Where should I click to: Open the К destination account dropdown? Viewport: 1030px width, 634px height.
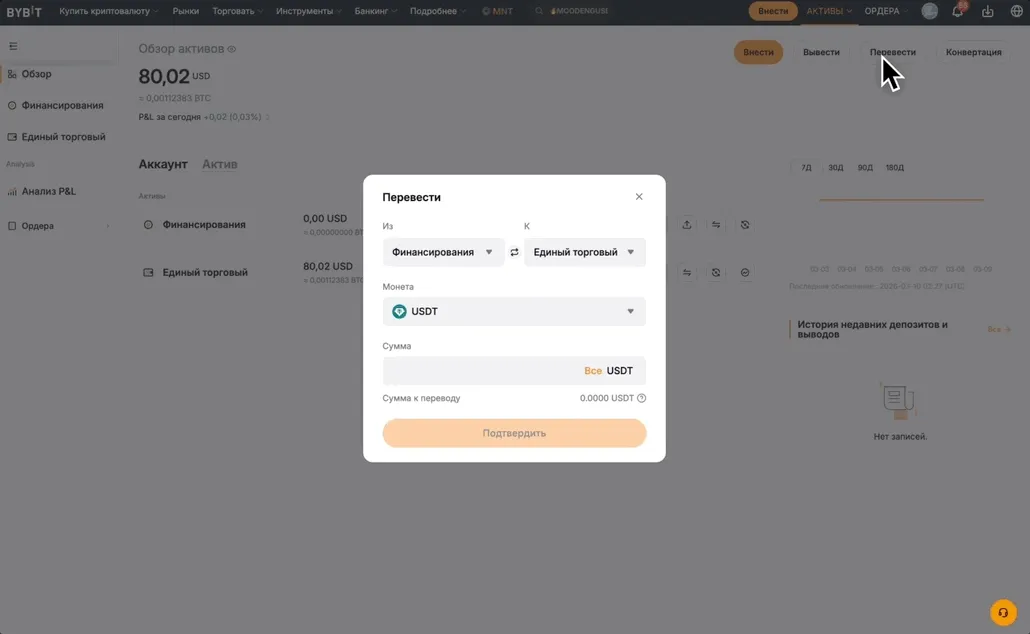[x=584, y=252]
